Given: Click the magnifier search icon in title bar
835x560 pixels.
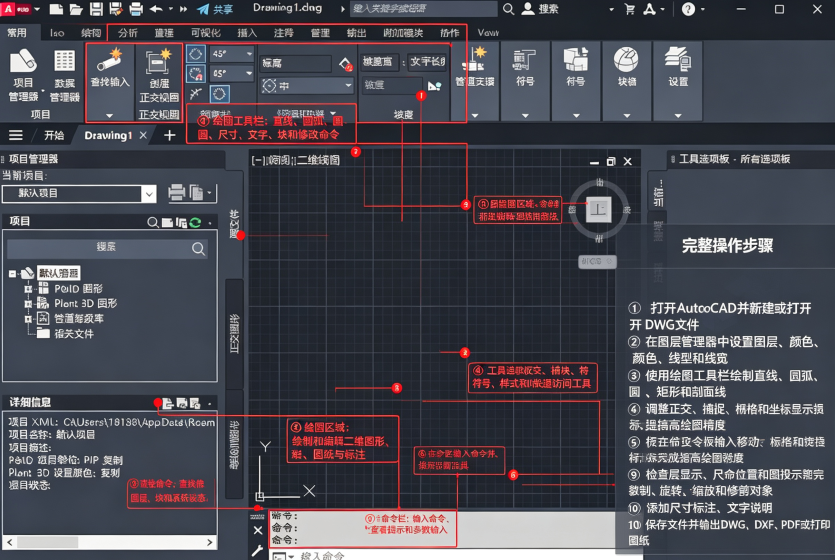Looking at the screenshot, I should (x=509, y=9).
